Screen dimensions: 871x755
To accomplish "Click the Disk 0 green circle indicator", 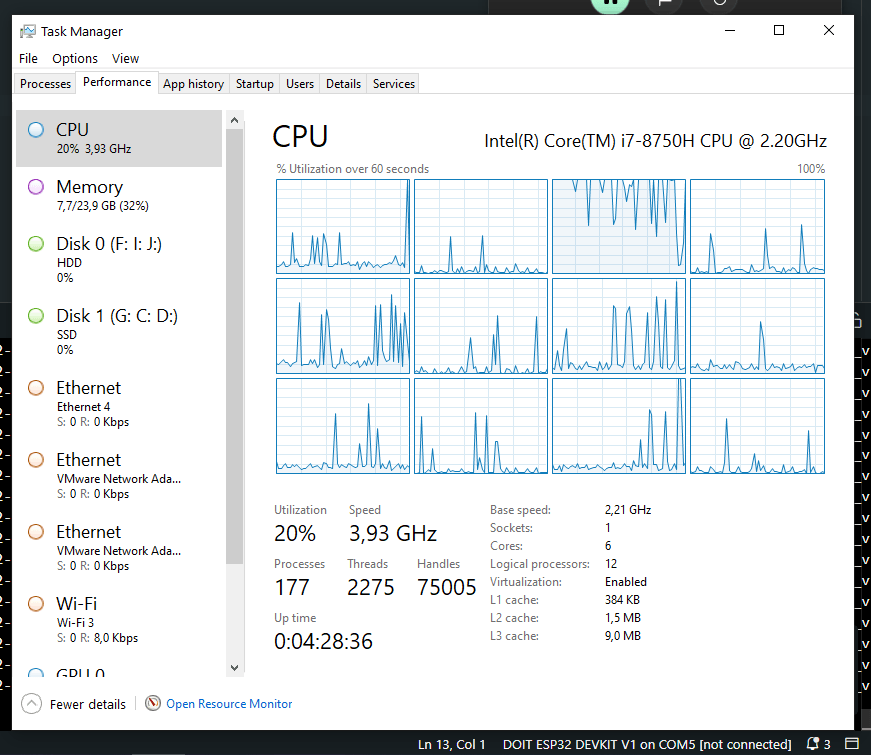I will pyautogui.click(x=36, y=244).
